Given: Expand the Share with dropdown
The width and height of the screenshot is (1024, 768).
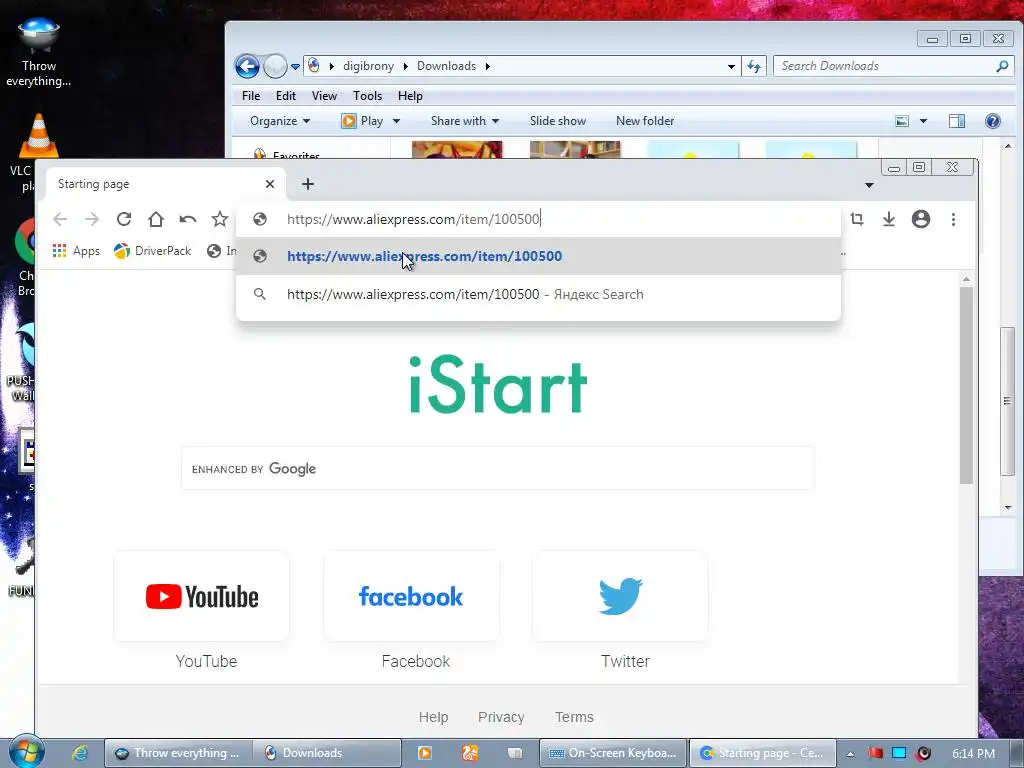Looking at the screenshot, I should (x=465, y=121).
